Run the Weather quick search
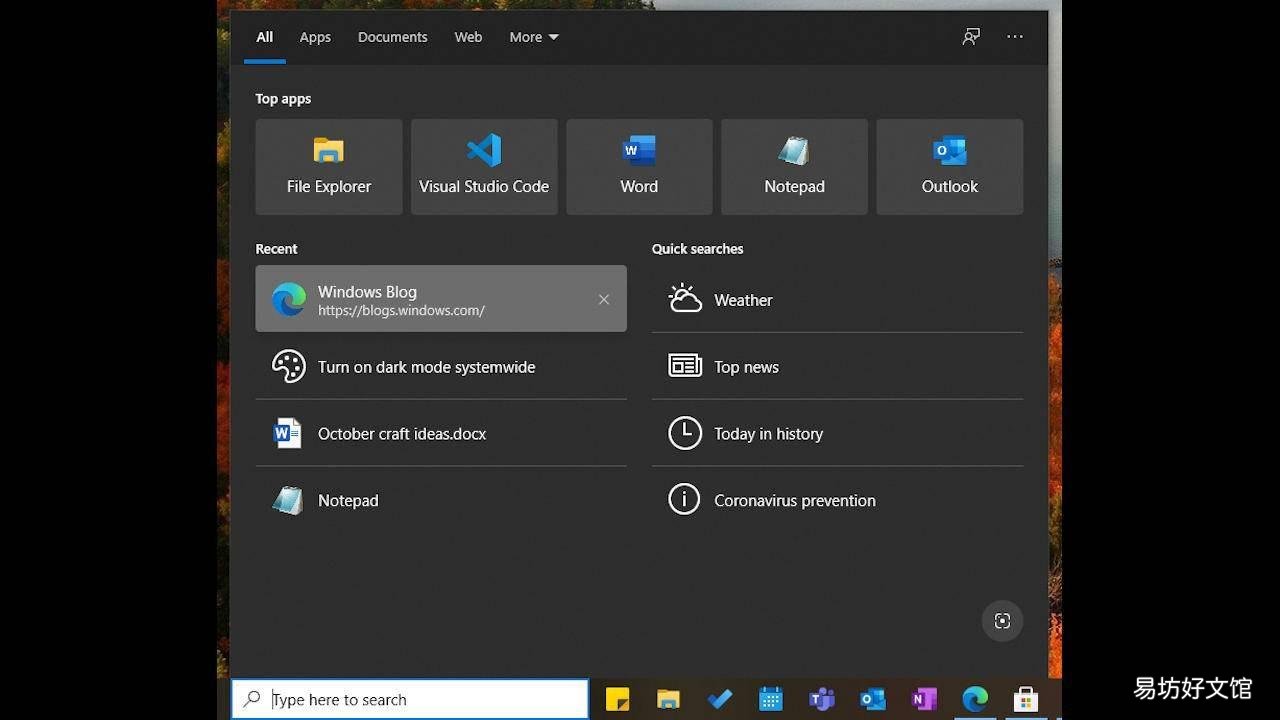The width and height of the screenshot is (1280, 720). point(838,299)
